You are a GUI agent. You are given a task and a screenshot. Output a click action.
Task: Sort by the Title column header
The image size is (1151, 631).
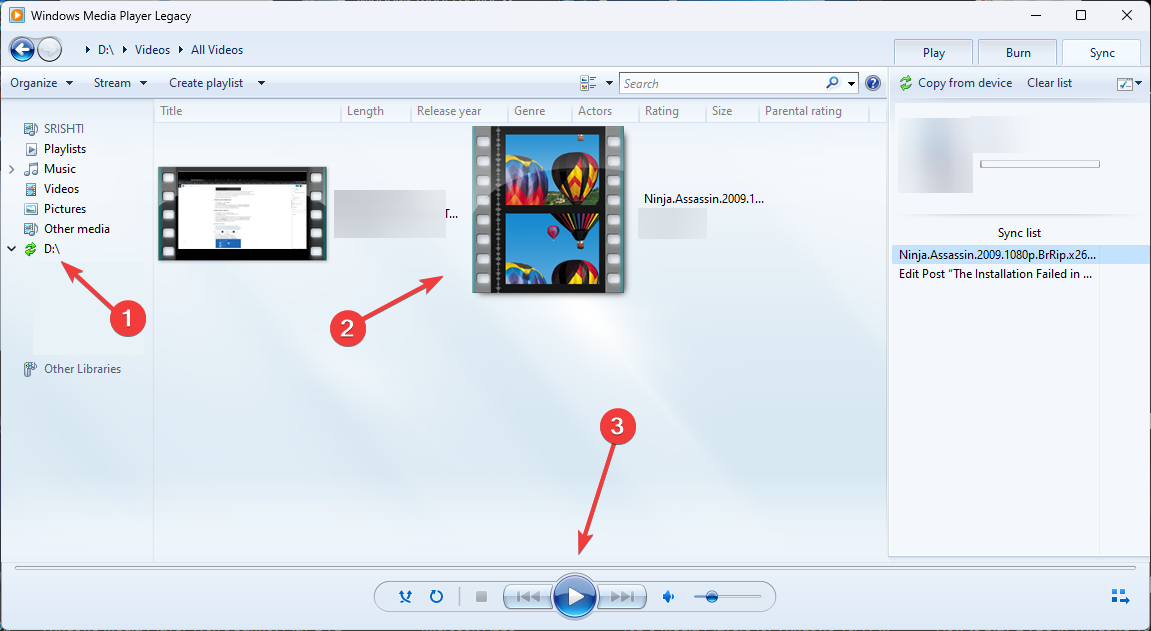coord(248,111)
